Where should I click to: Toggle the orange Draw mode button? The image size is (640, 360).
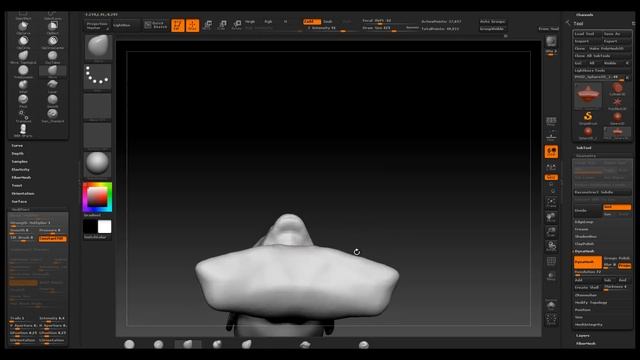click(x=192, y=25)
